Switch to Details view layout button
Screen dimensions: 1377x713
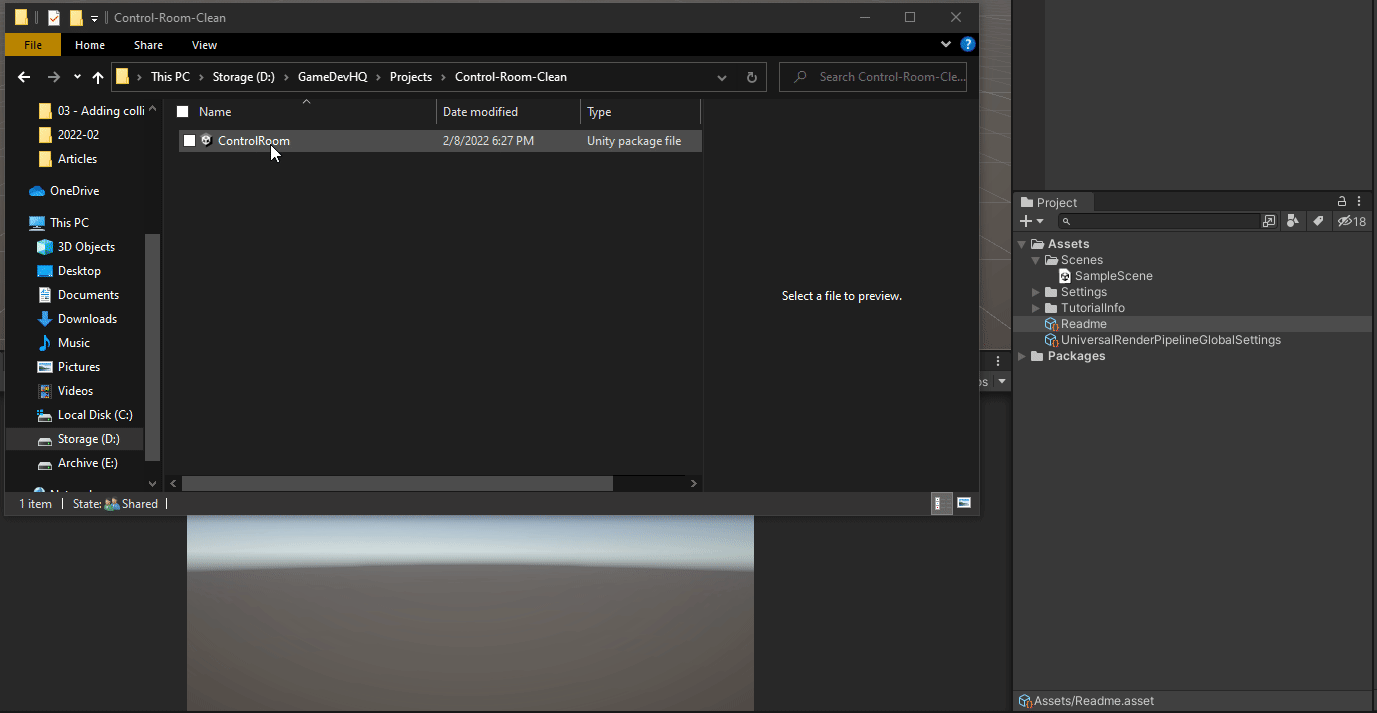pyautogui.click(x=941, y=503)
